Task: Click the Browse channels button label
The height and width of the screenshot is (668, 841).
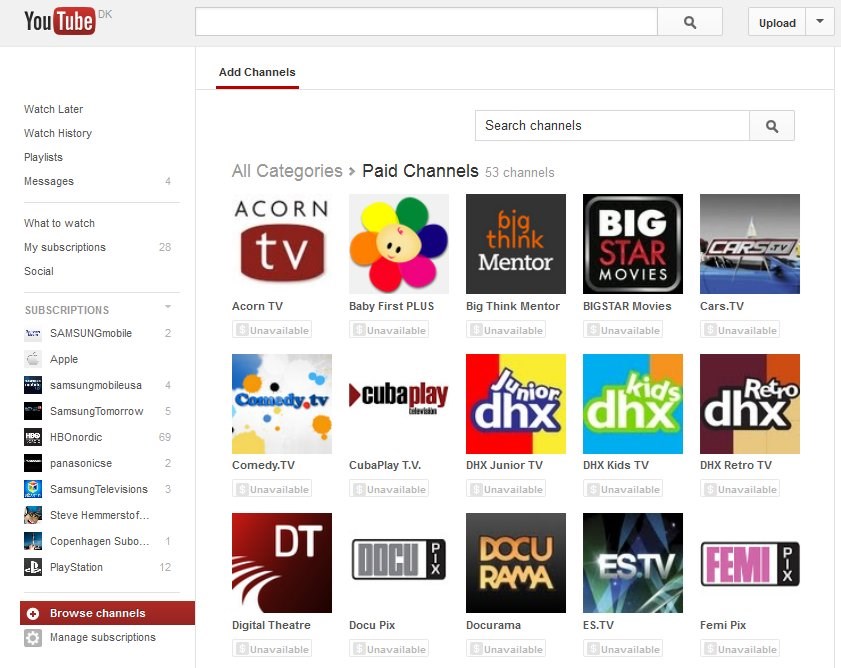Action: (98, 613)
